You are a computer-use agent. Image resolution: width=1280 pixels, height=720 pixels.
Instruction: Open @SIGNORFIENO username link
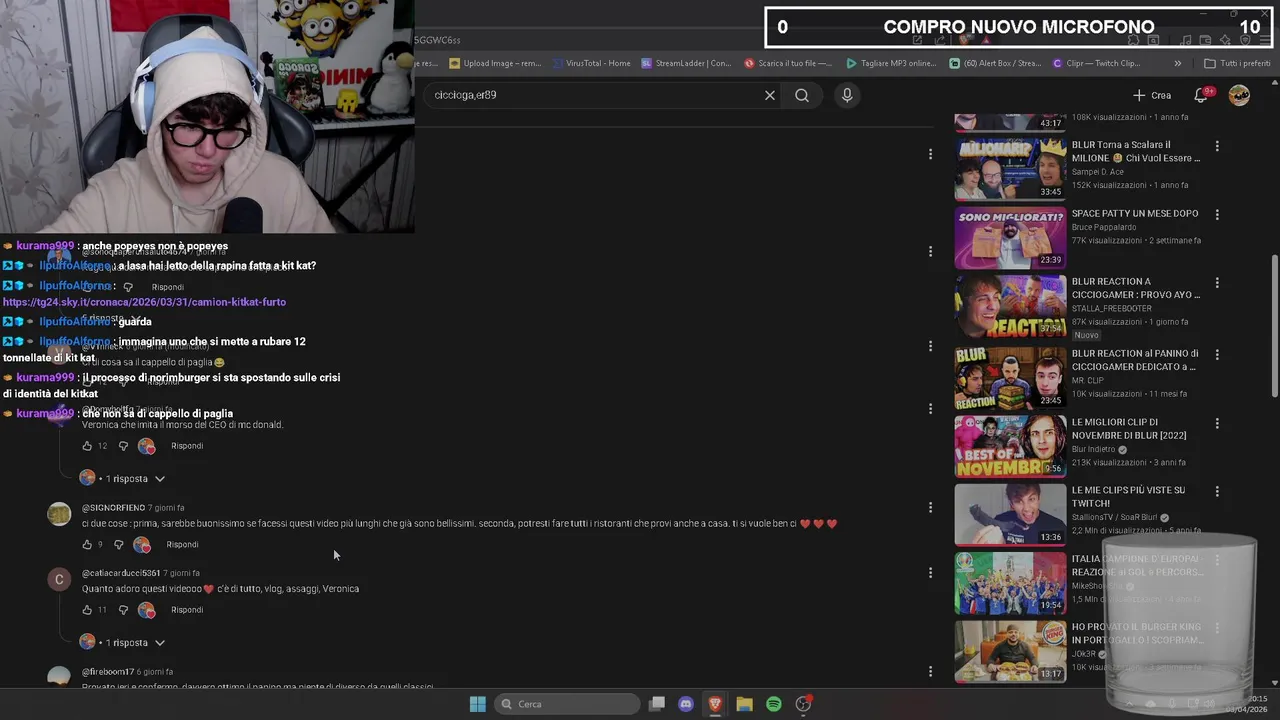click(113, 508)
